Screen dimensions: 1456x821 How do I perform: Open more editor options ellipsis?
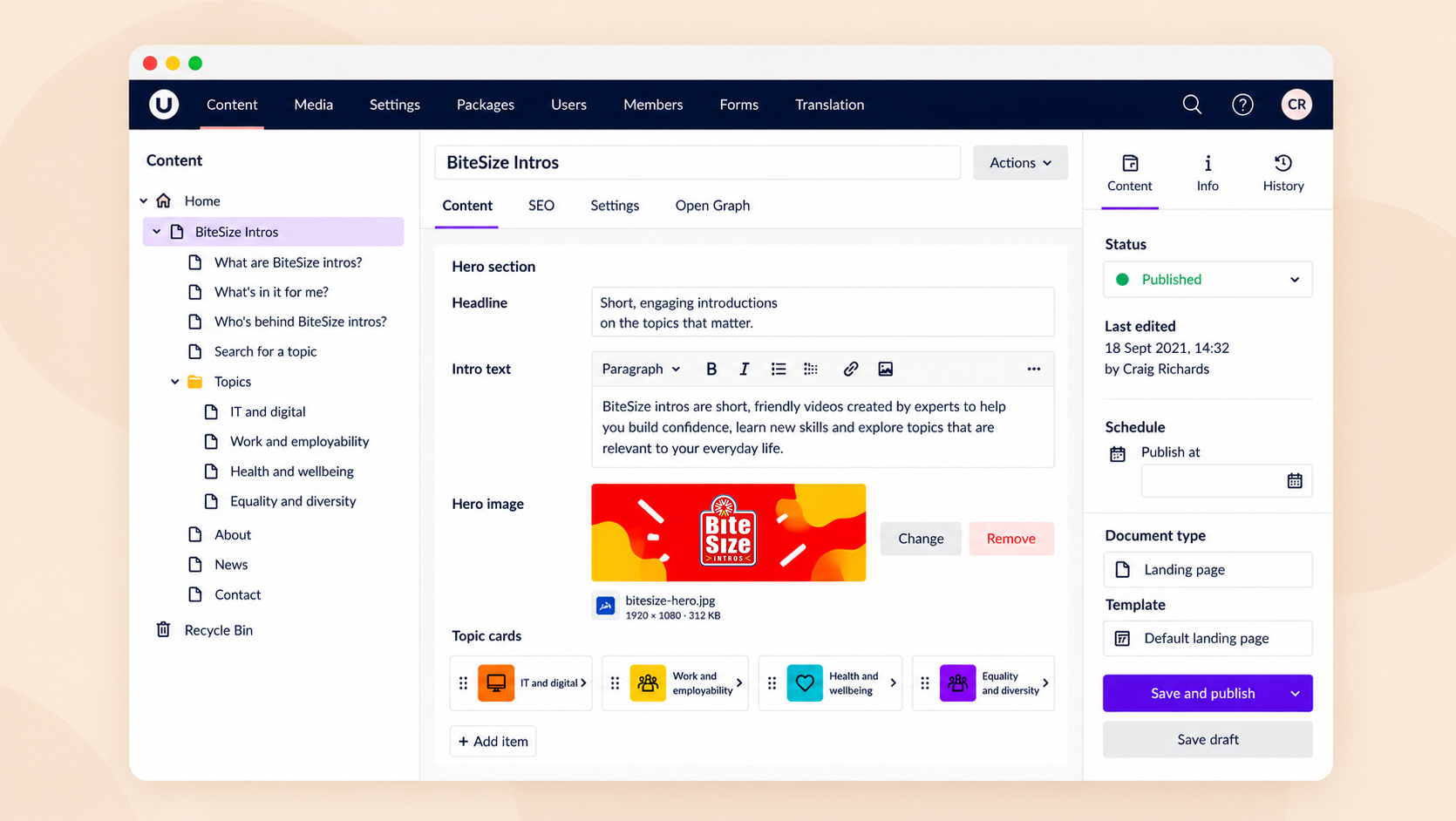tap(1033, 369)
